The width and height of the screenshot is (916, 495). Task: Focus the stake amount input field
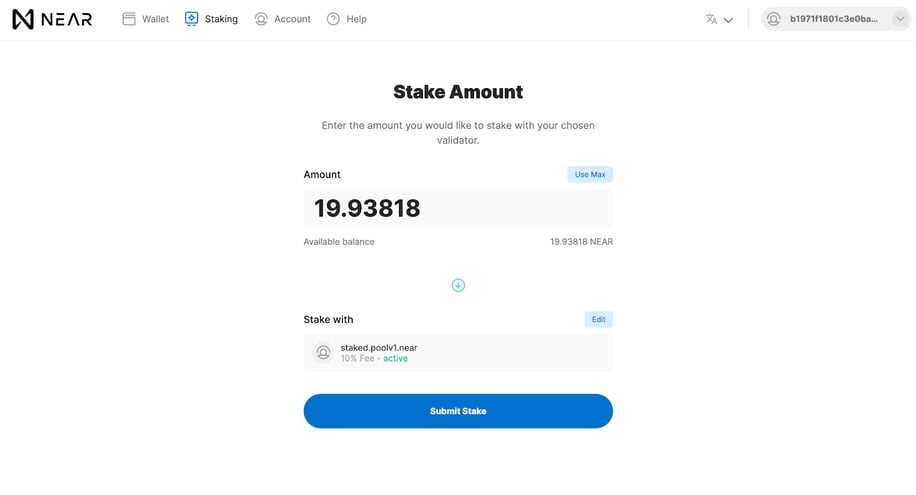pos(458,208)
